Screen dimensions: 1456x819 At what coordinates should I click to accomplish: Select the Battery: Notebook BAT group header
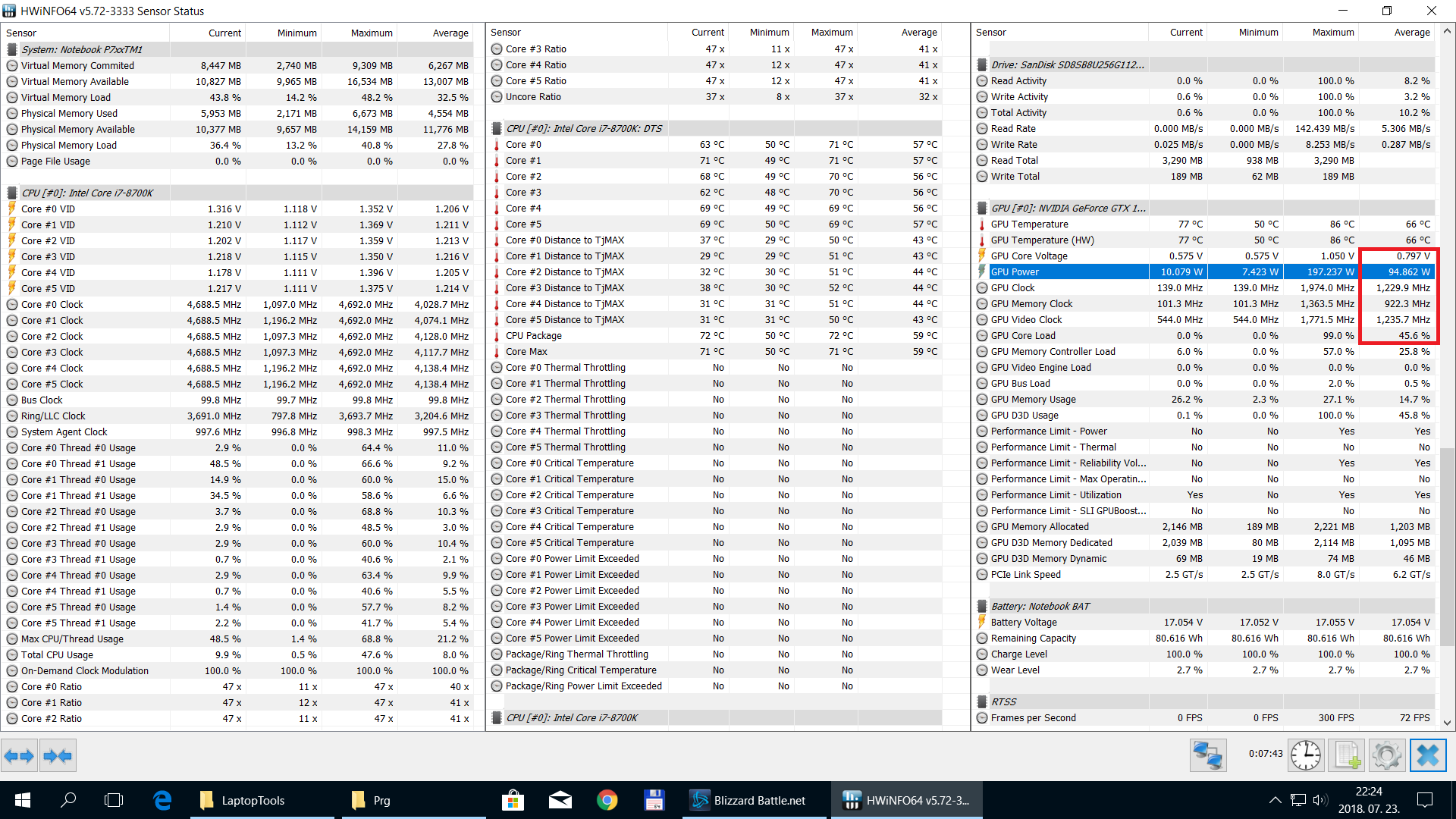(x=1206, y=606)
